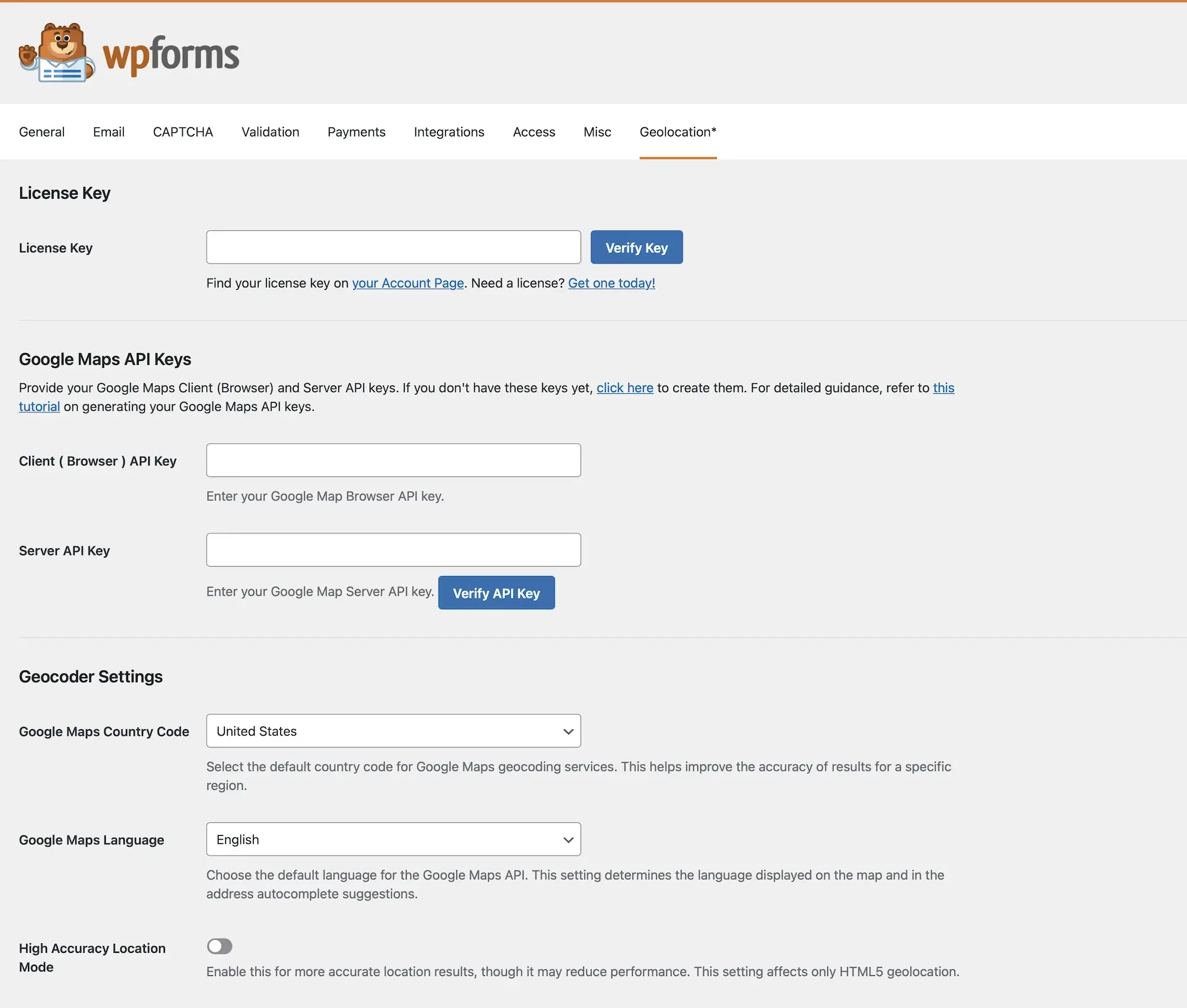
Task: Click the Verify API Key button
Action: 496,593
